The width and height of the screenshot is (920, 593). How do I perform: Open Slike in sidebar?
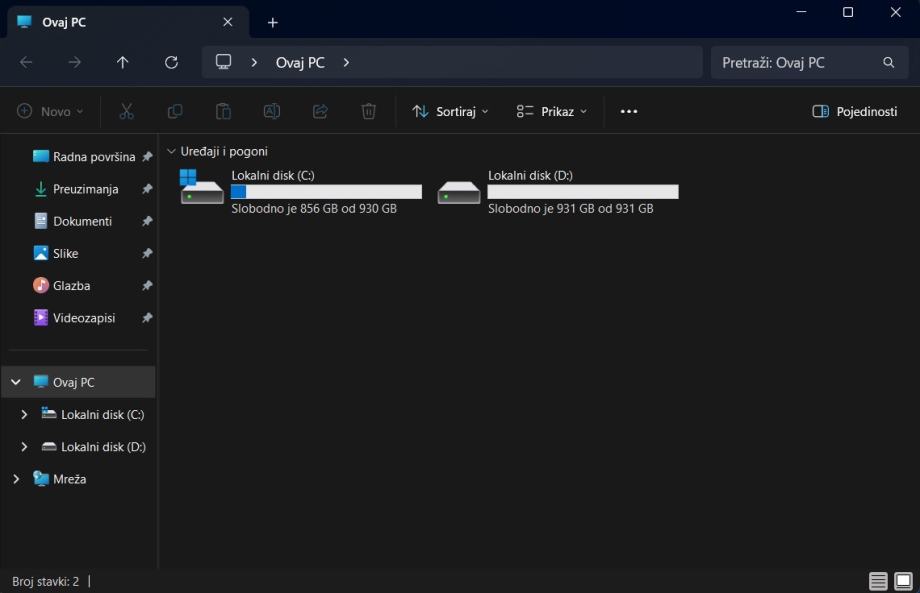[56, 253]
